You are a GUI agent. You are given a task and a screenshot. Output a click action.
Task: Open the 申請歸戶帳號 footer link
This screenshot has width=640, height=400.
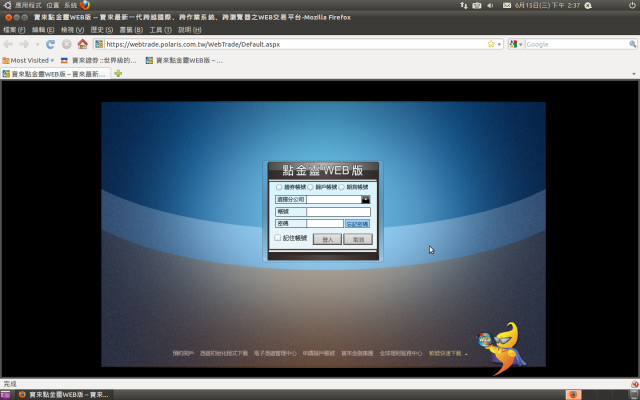(319, 353)
